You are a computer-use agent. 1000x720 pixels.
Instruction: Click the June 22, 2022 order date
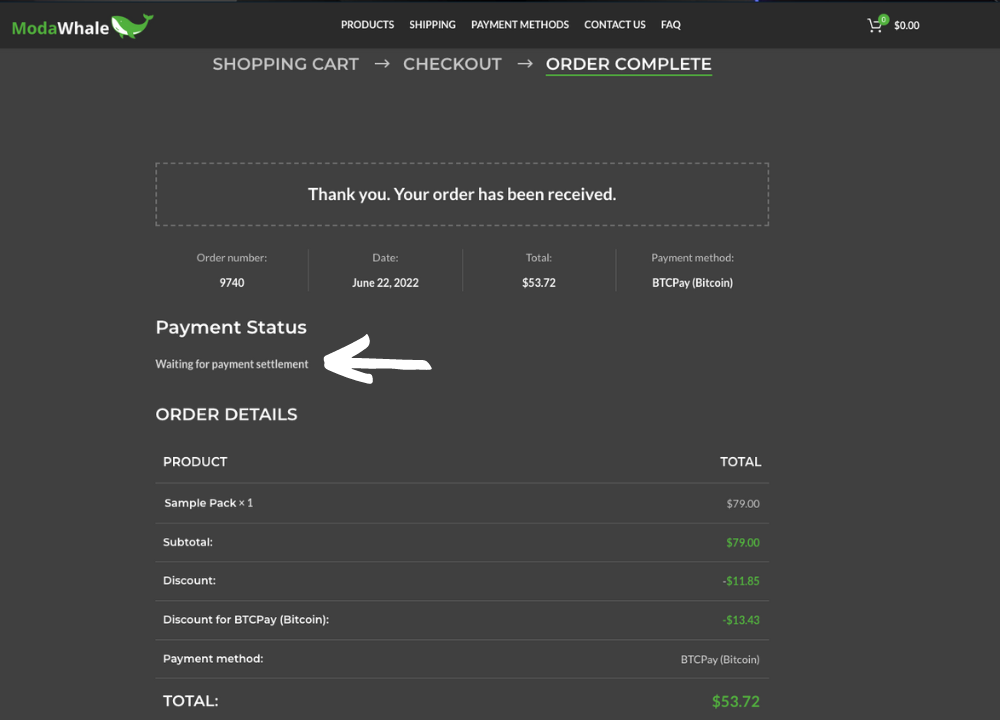385,283
